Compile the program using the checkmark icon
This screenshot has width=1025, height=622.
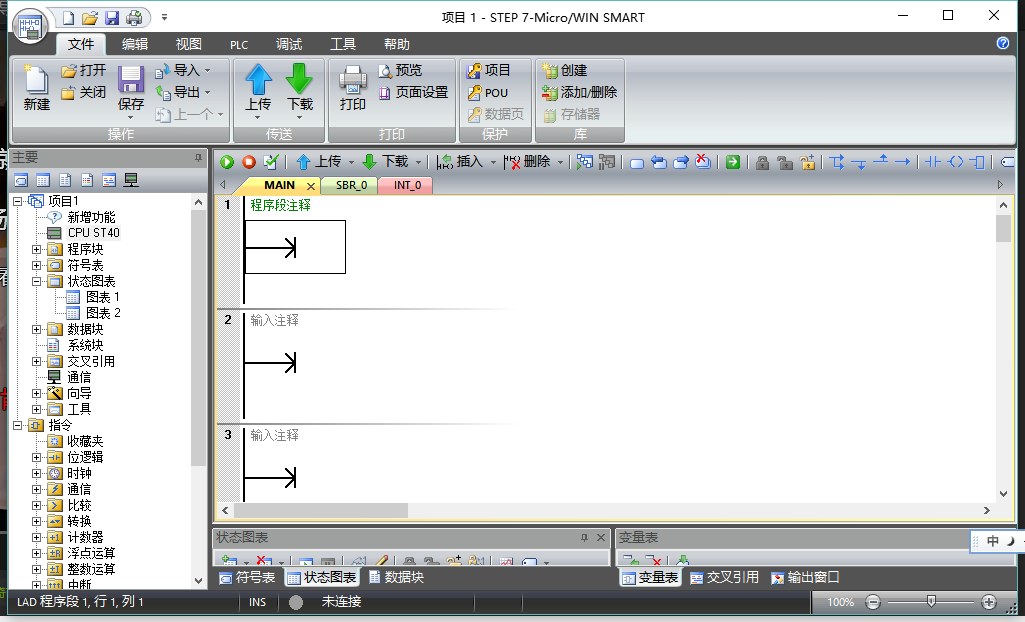tap(271, 162)
